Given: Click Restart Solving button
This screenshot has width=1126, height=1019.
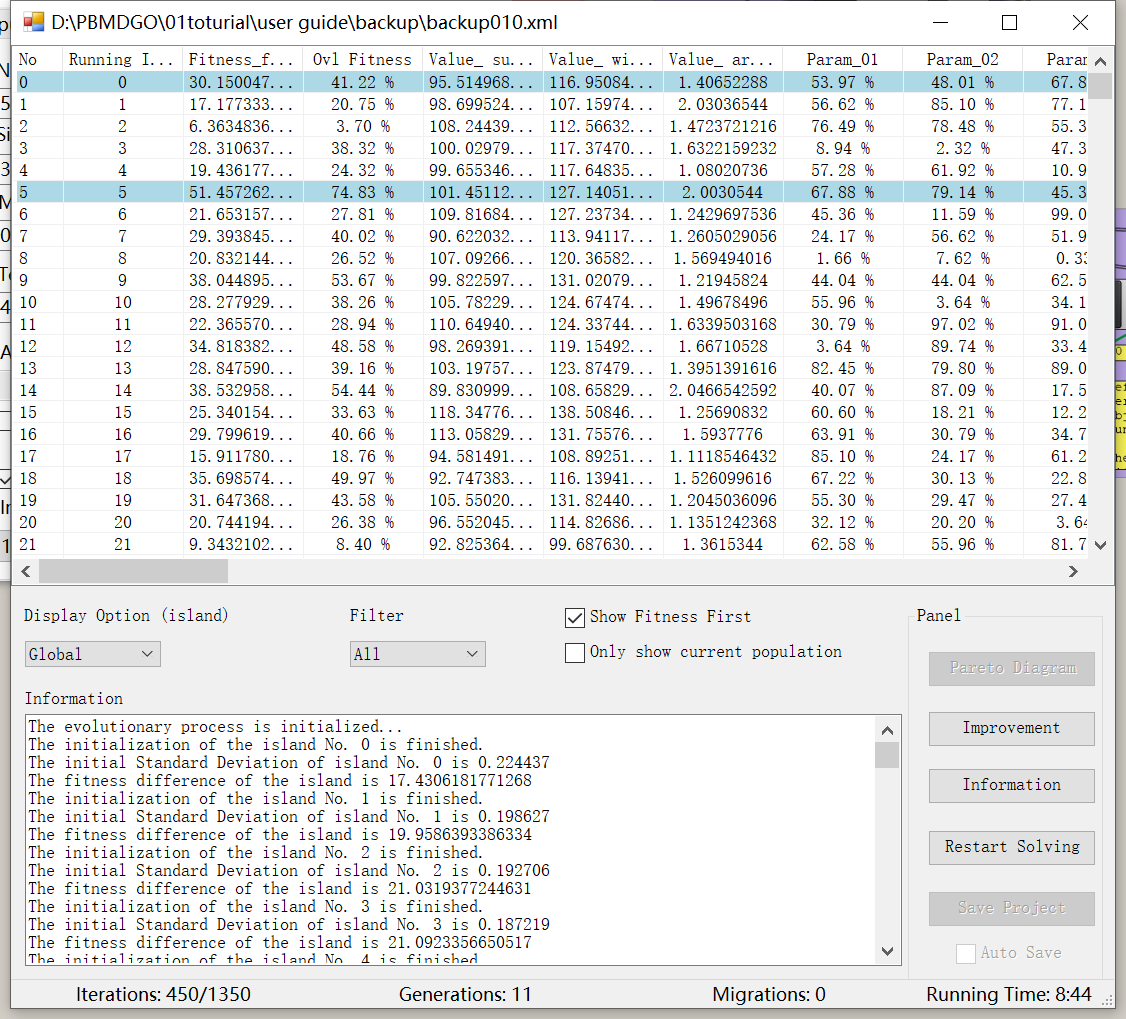Looking at the screenshot, I should pyautogui.click(x=1012, y=847).
